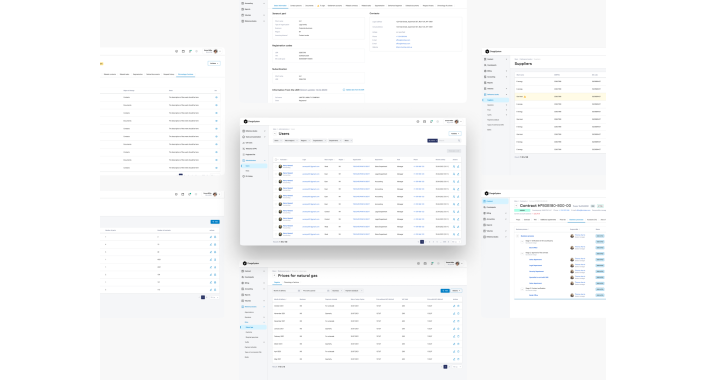Select the highlighted Users item in the Users window sidebar
The height and width of the screenshot is (380, 707).
point(254,166)
